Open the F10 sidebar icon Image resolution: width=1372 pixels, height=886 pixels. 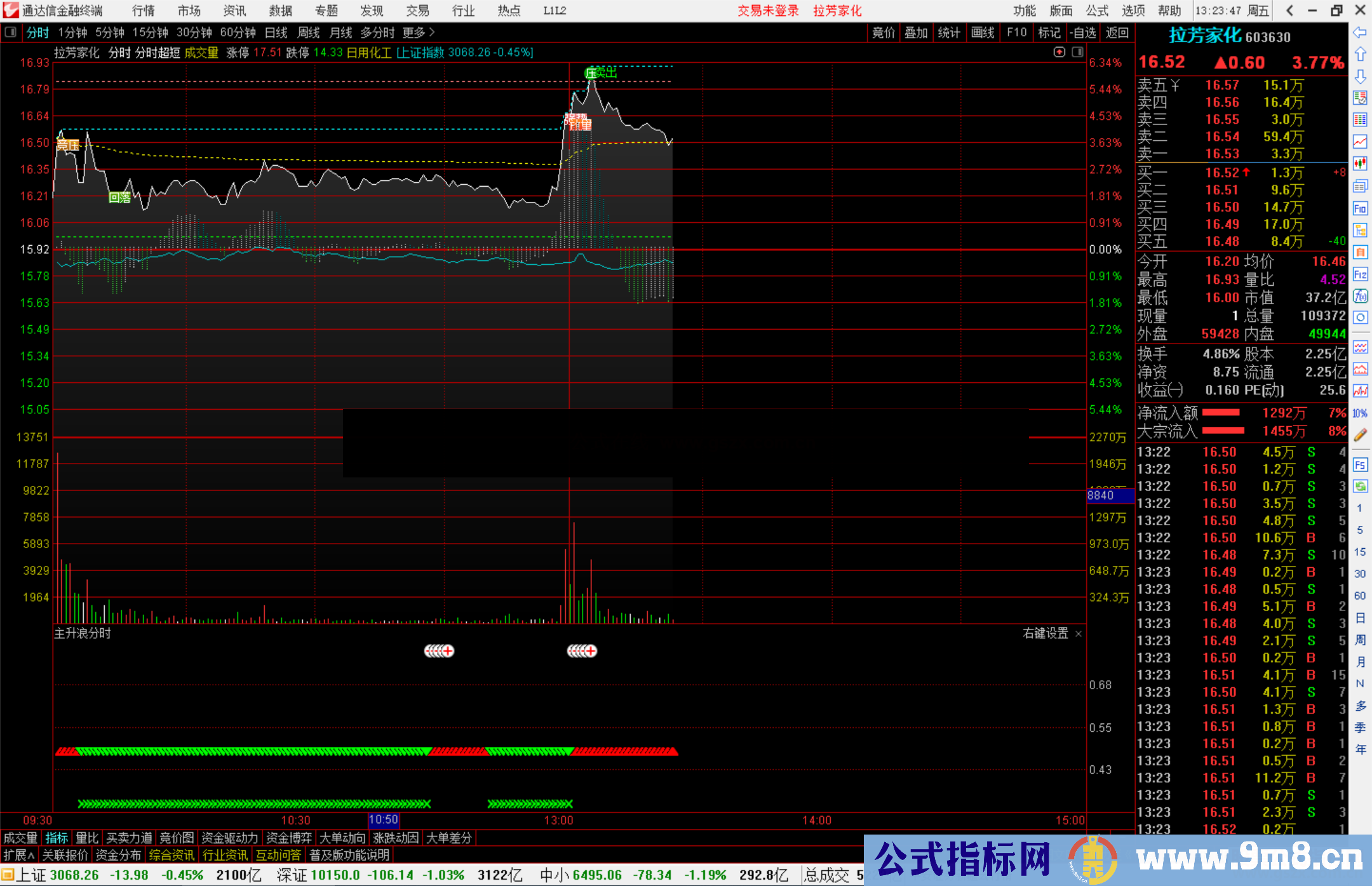click(x=1360, y=208)
